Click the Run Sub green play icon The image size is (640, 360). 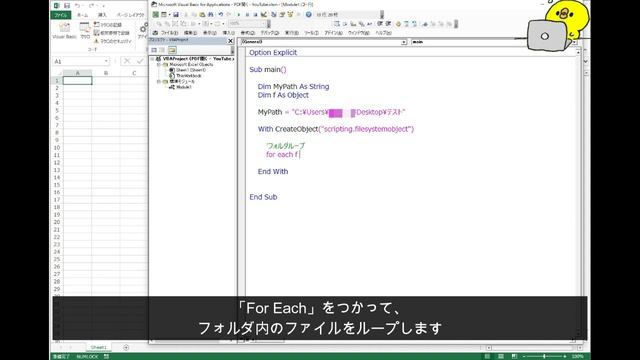239,15
